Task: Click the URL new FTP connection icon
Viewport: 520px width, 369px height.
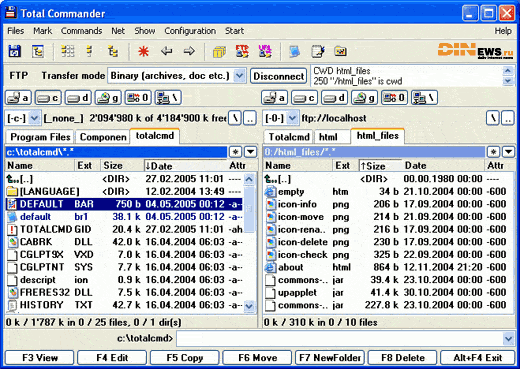Action: tap(265, 51)
